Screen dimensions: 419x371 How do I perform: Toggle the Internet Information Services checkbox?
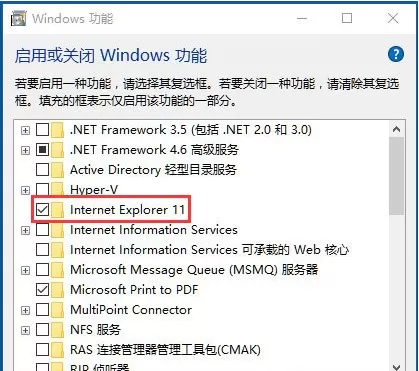click(42, 230)
